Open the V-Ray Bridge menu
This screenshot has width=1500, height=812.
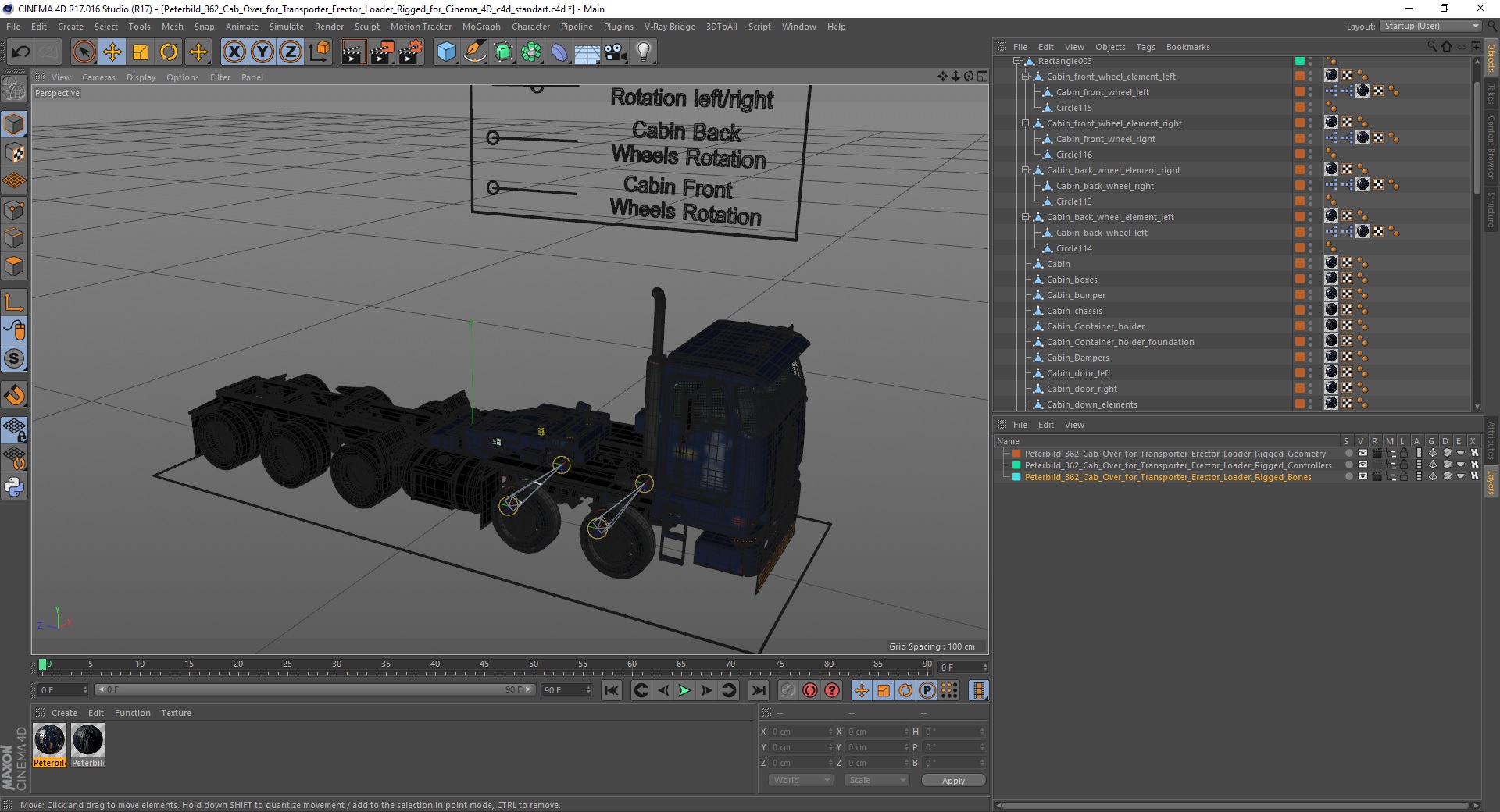[670, 27]
